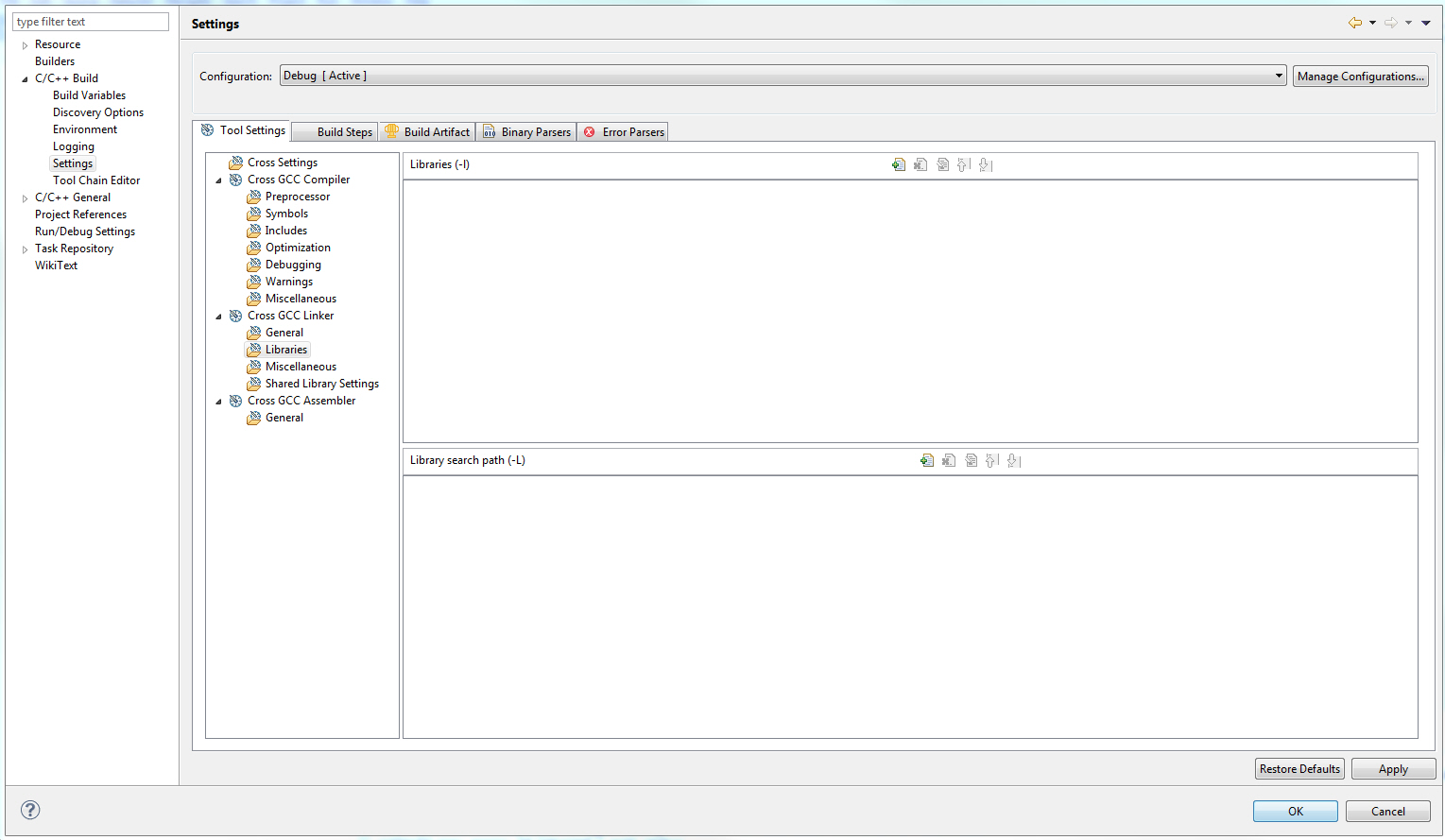Screen dimensions: 1445x840
Task: Open forward history dropdown arrow
Action: pos(1408,23)
